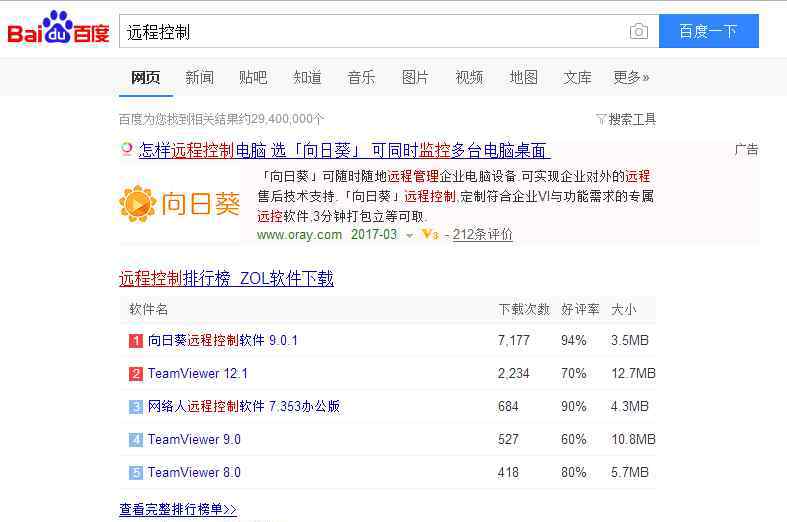Screen dimensions: 787x522
Task: Switch to the 视频 tab
Action: pyautogui.click(x=469, y=77)
